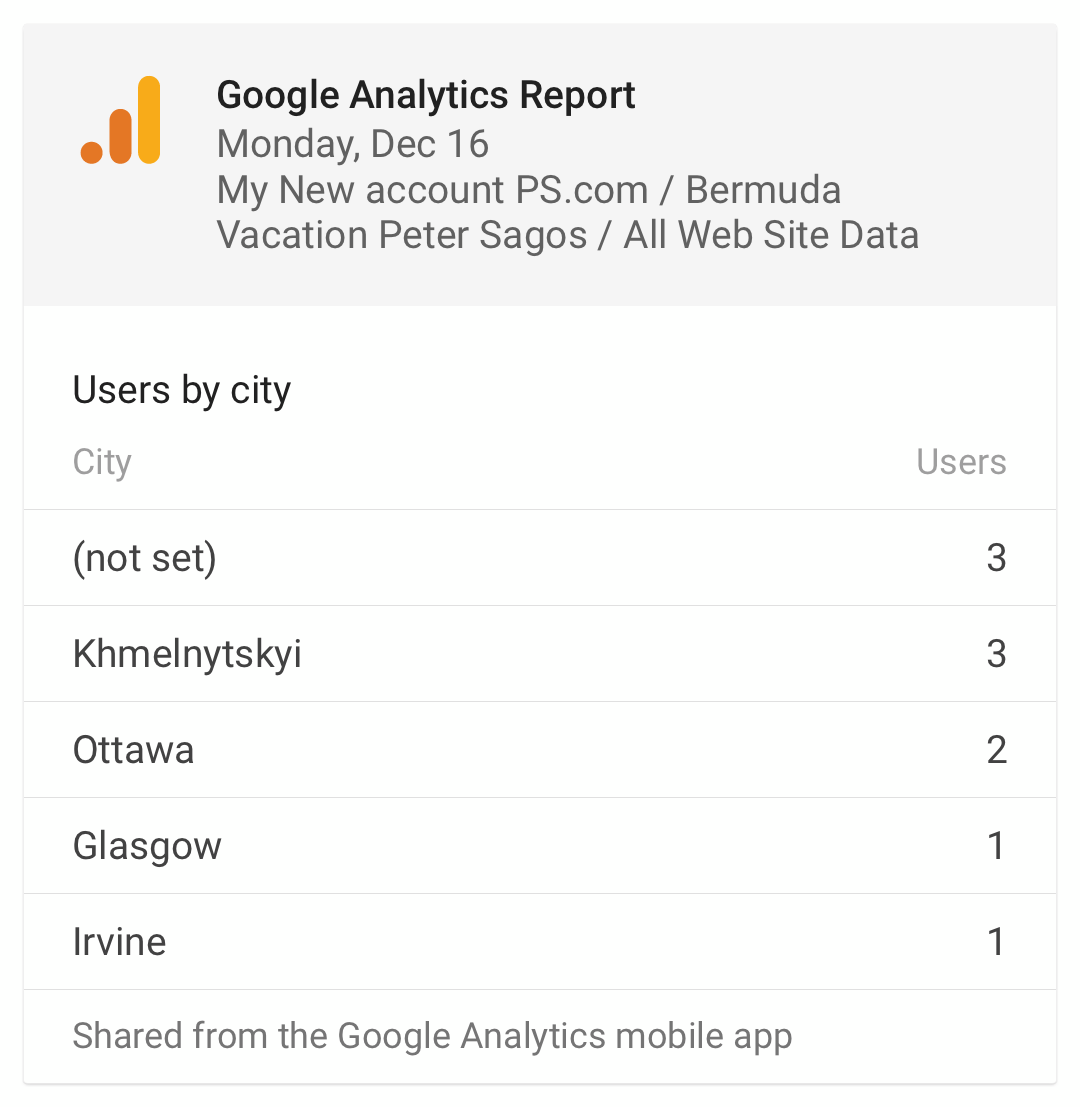Click the user count for (not set)
Viewport: 1080px width, 1107px height.
pyautogui.click(x=996, y=558)
